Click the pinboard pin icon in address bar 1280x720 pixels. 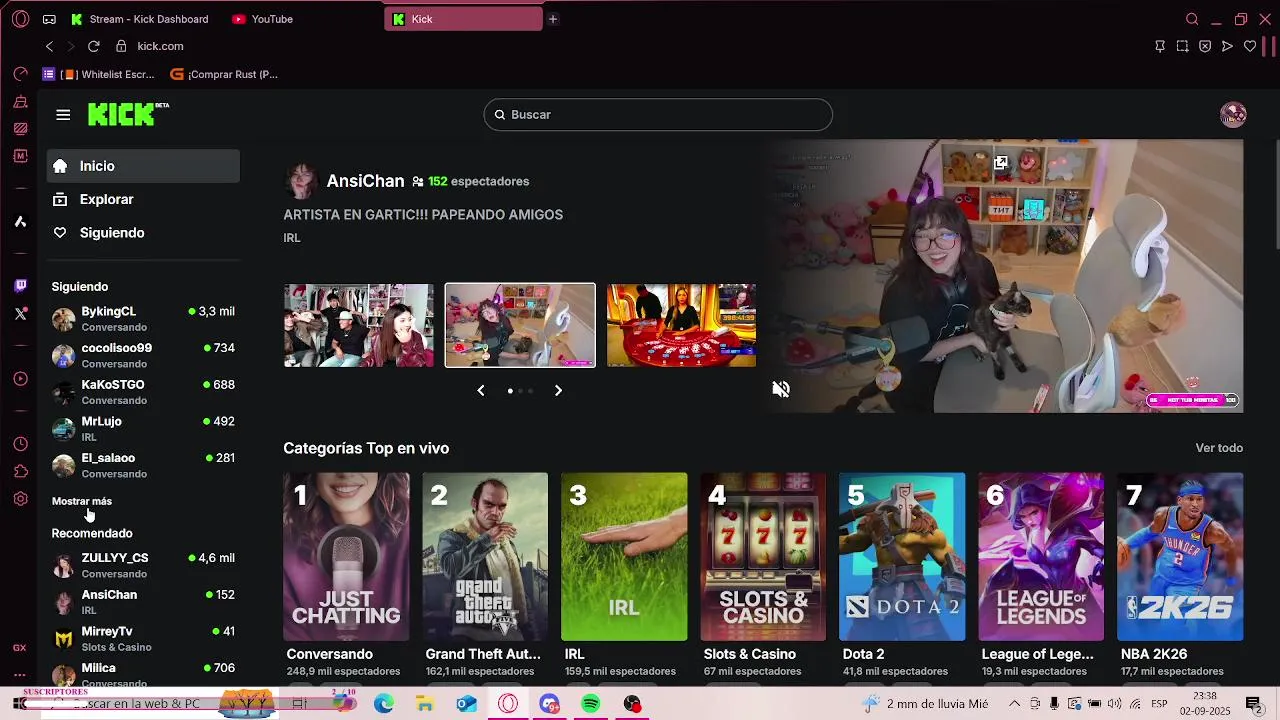(1160, 46)
